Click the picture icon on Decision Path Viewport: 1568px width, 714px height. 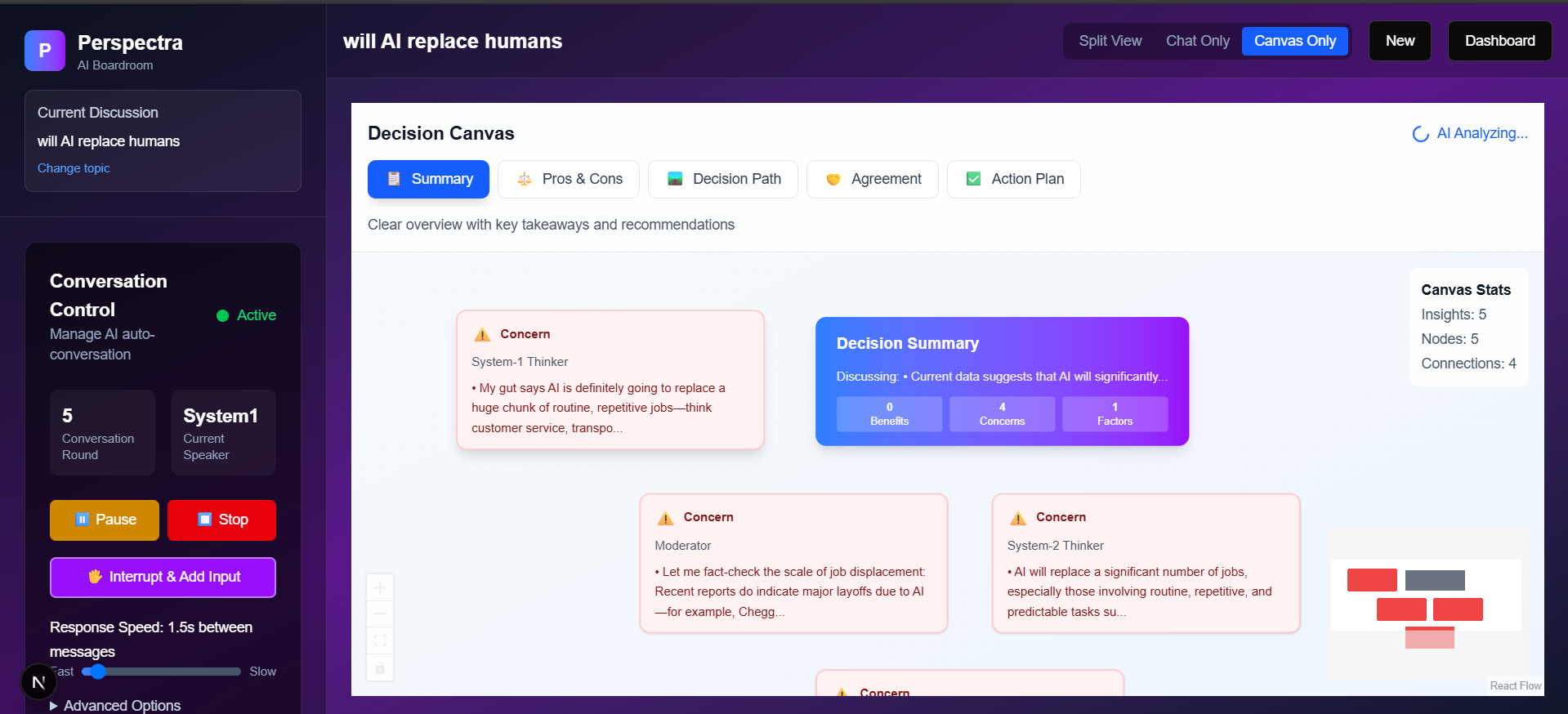point(675,179)
